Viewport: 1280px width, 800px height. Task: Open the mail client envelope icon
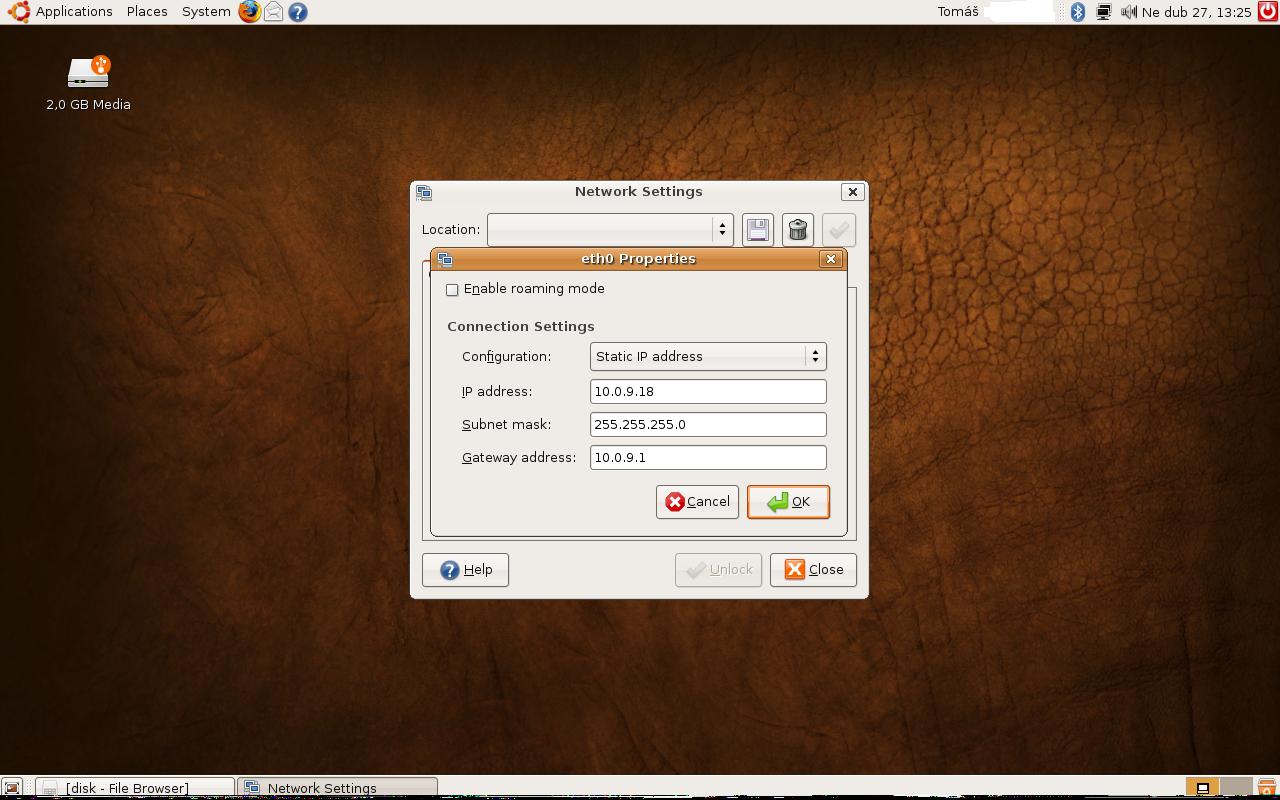[x=273, y=12]
